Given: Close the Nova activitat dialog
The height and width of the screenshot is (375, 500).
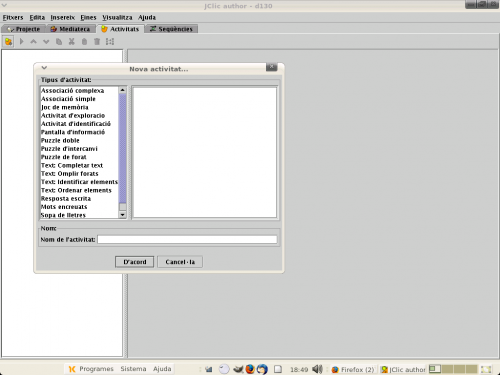Looking at the screenshot, I should 272,67.
